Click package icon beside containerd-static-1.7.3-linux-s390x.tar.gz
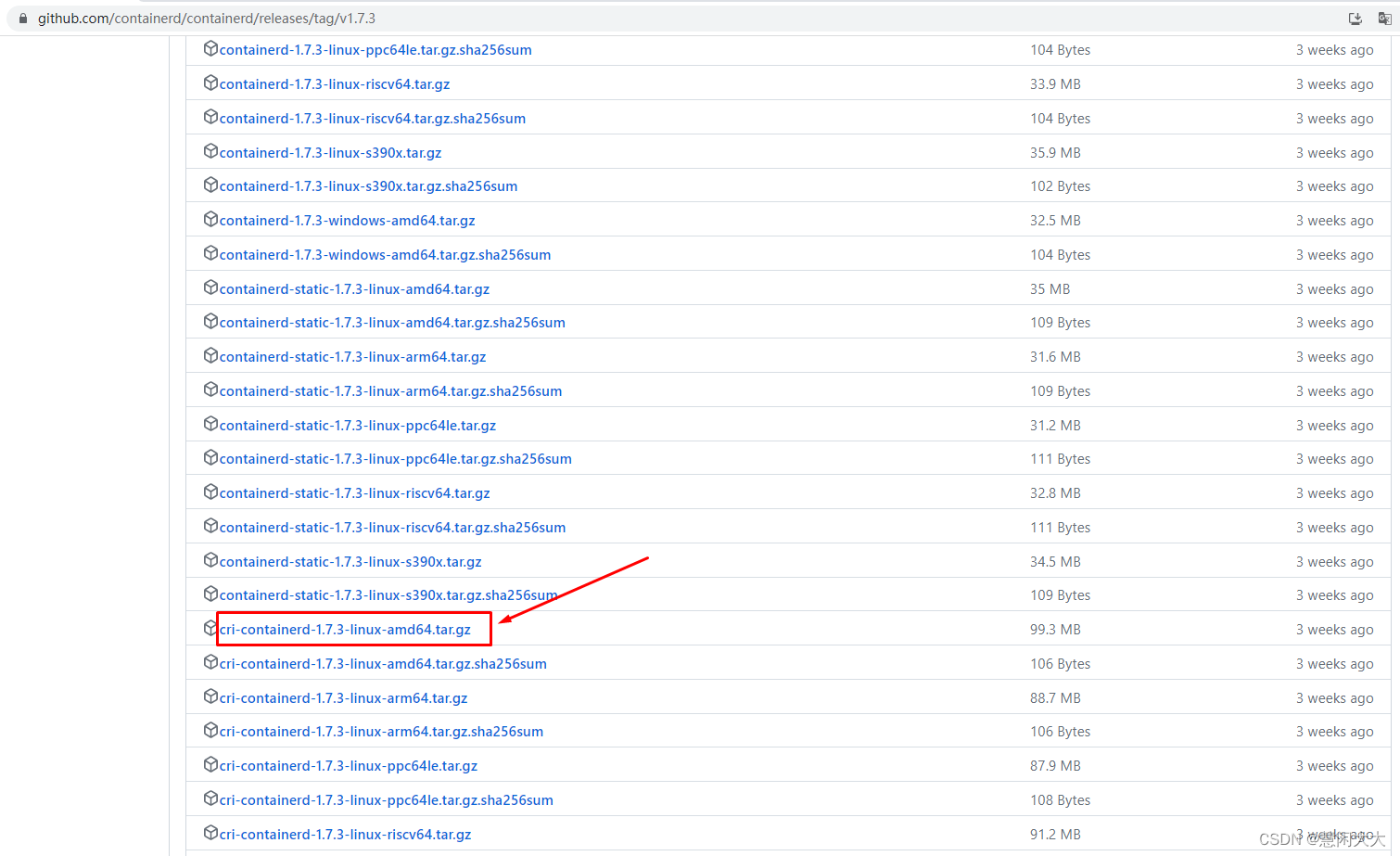Screen dimensions: 1400x856 [210, 560]
